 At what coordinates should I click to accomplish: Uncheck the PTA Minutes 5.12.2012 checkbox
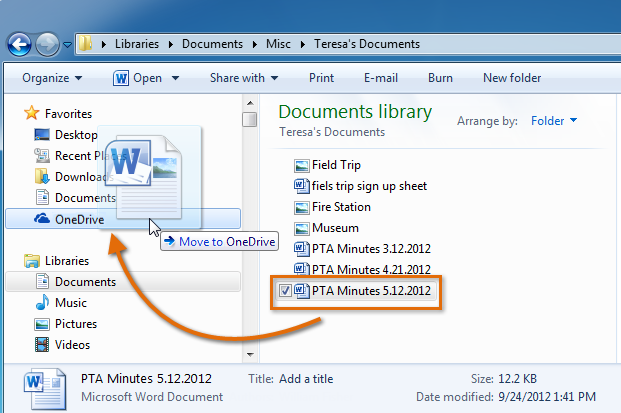pos(285,291)
